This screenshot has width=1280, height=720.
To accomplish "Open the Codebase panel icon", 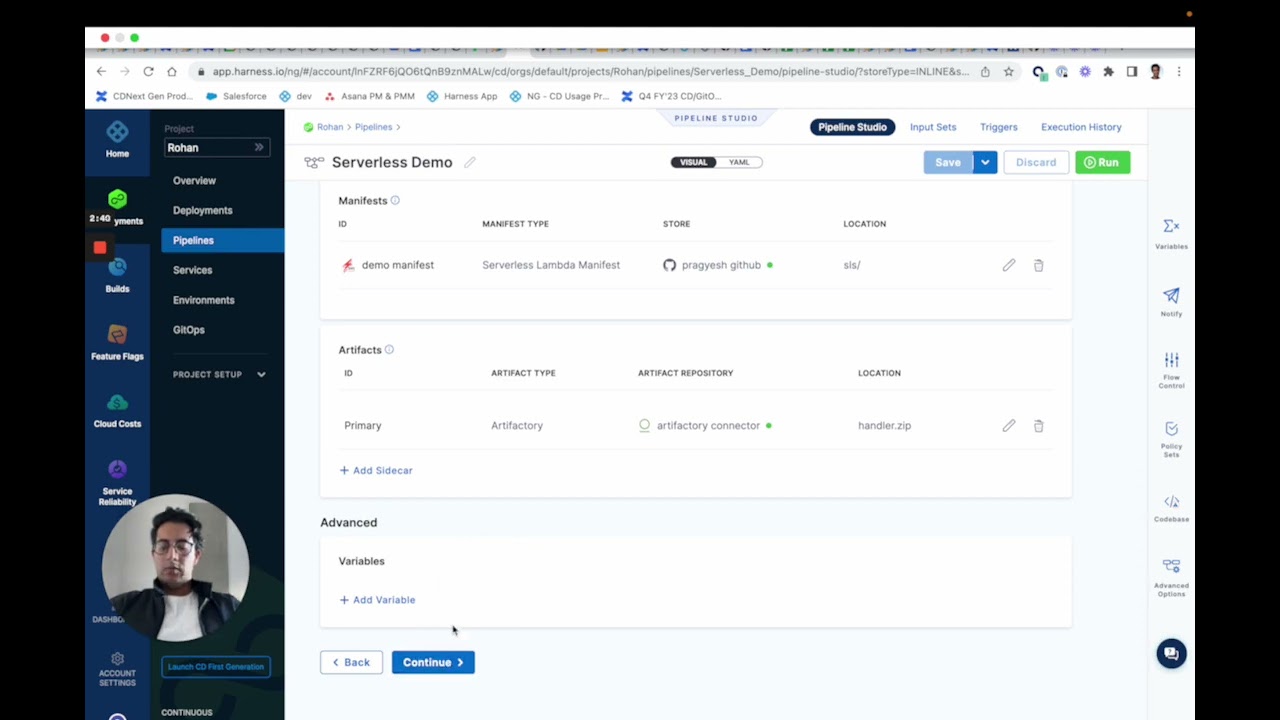I will point(1171,502).
